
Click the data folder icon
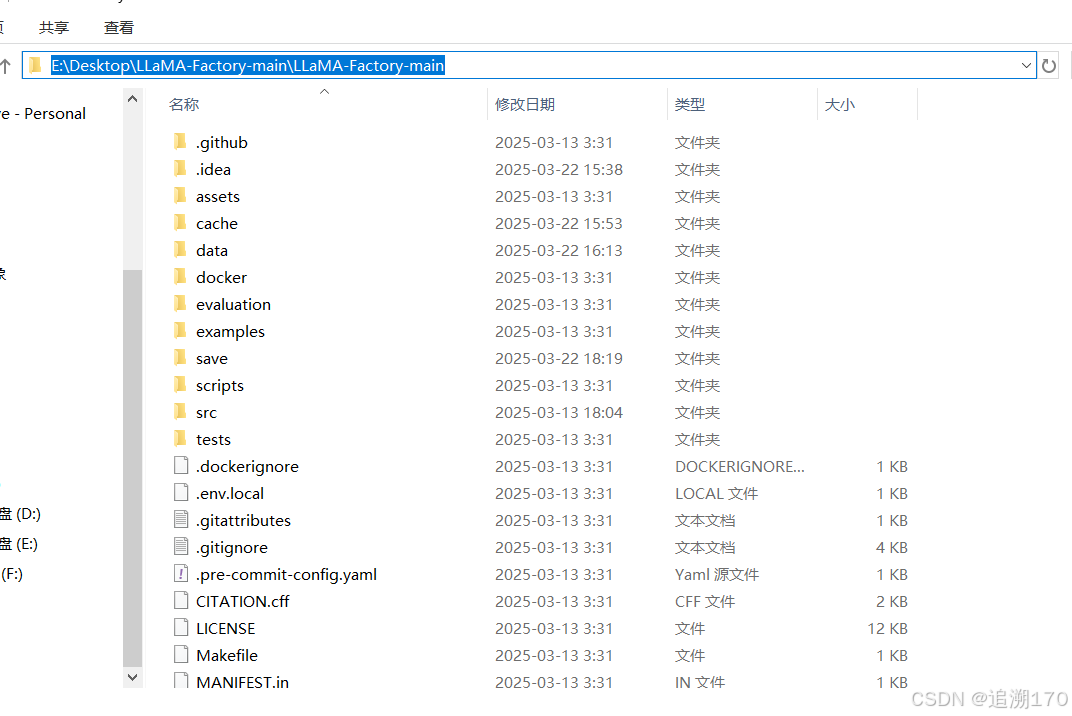pos(180,250)
